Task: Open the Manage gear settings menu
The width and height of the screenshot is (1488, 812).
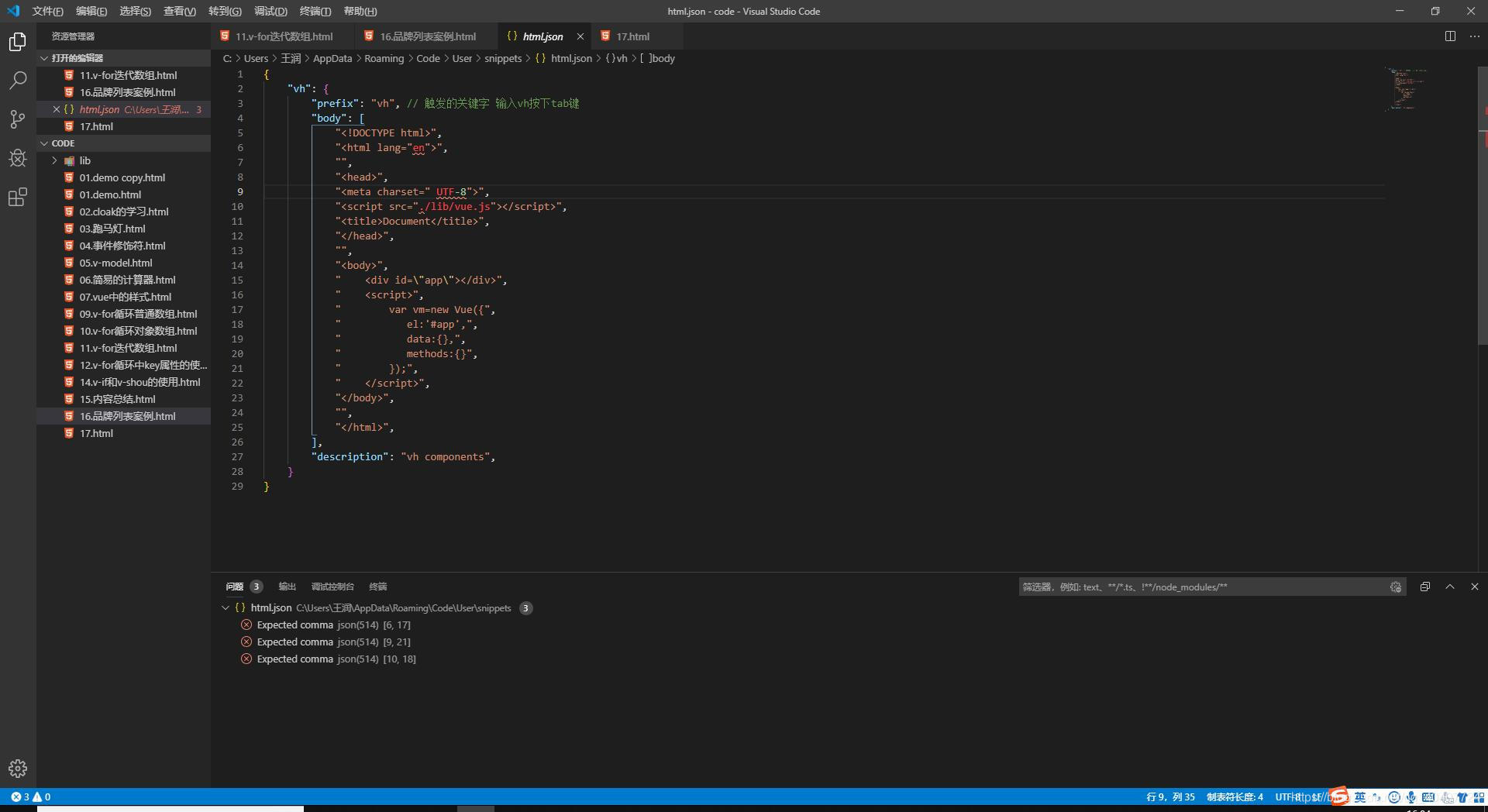Action: (17, 769)
